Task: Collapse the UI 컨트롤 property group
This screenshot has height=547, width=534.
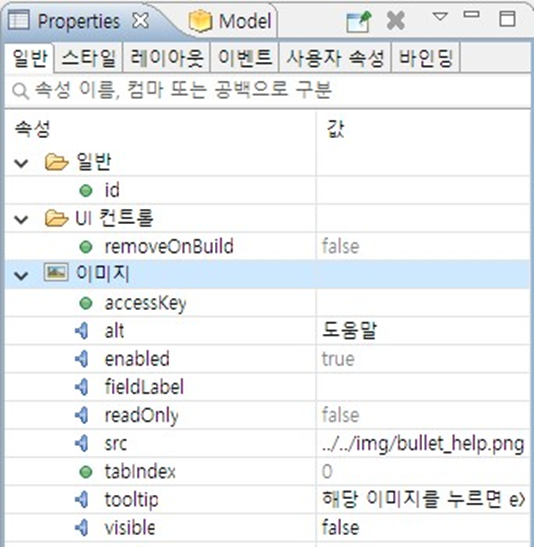Action: pyautogui.click(x=21, y=219)
